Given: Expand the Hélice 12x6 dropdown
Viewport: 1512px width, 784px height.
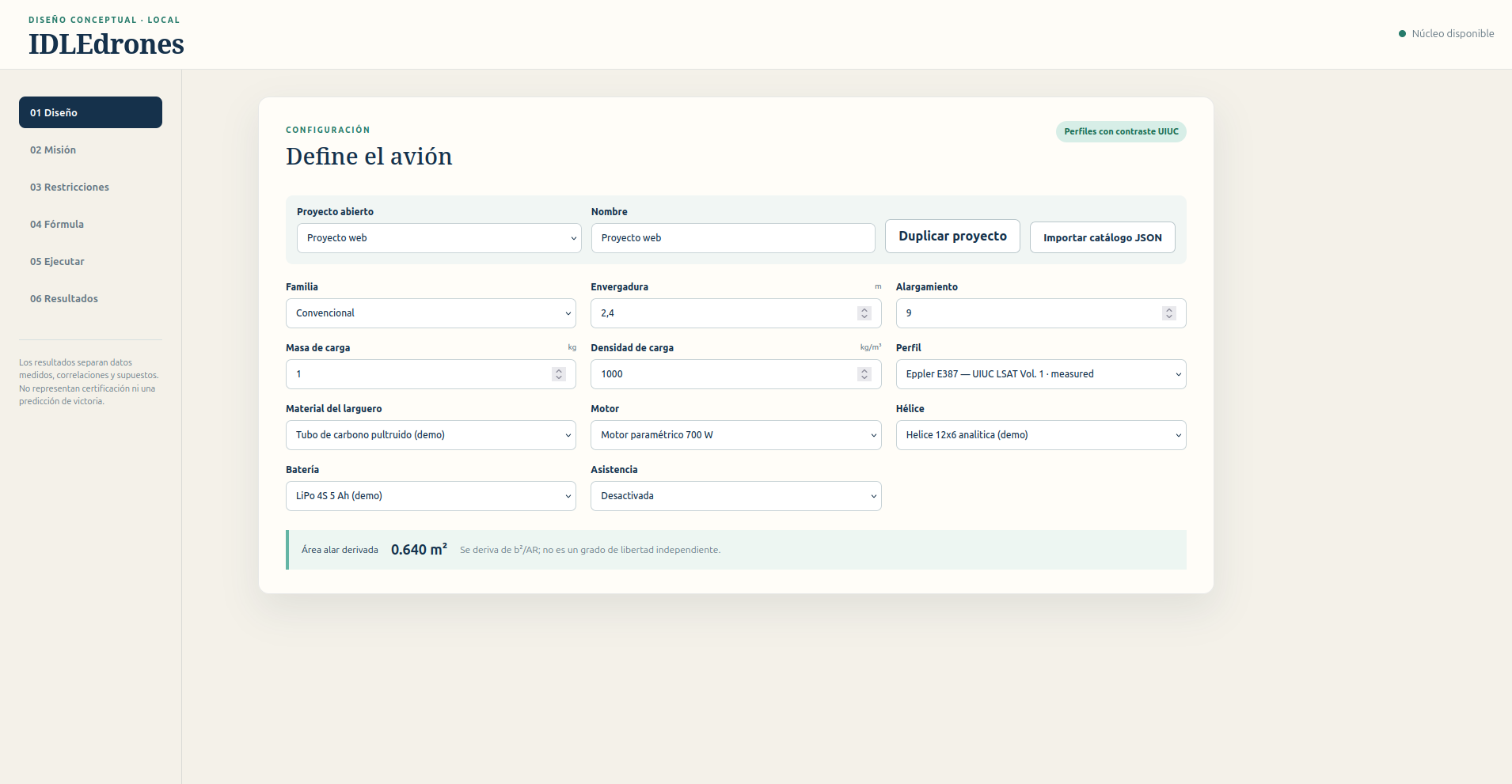Looking at the screenshot, I should tap(1041, 435).
